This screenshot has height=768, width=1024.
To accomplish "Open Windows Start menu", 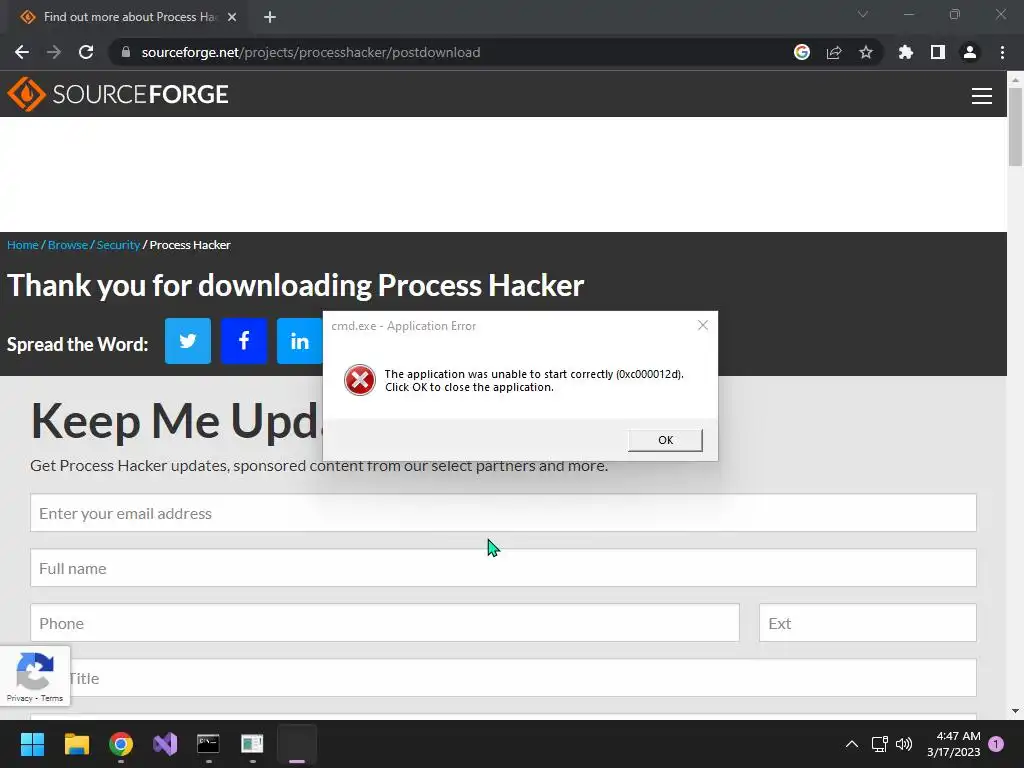I will pos(32,744).
